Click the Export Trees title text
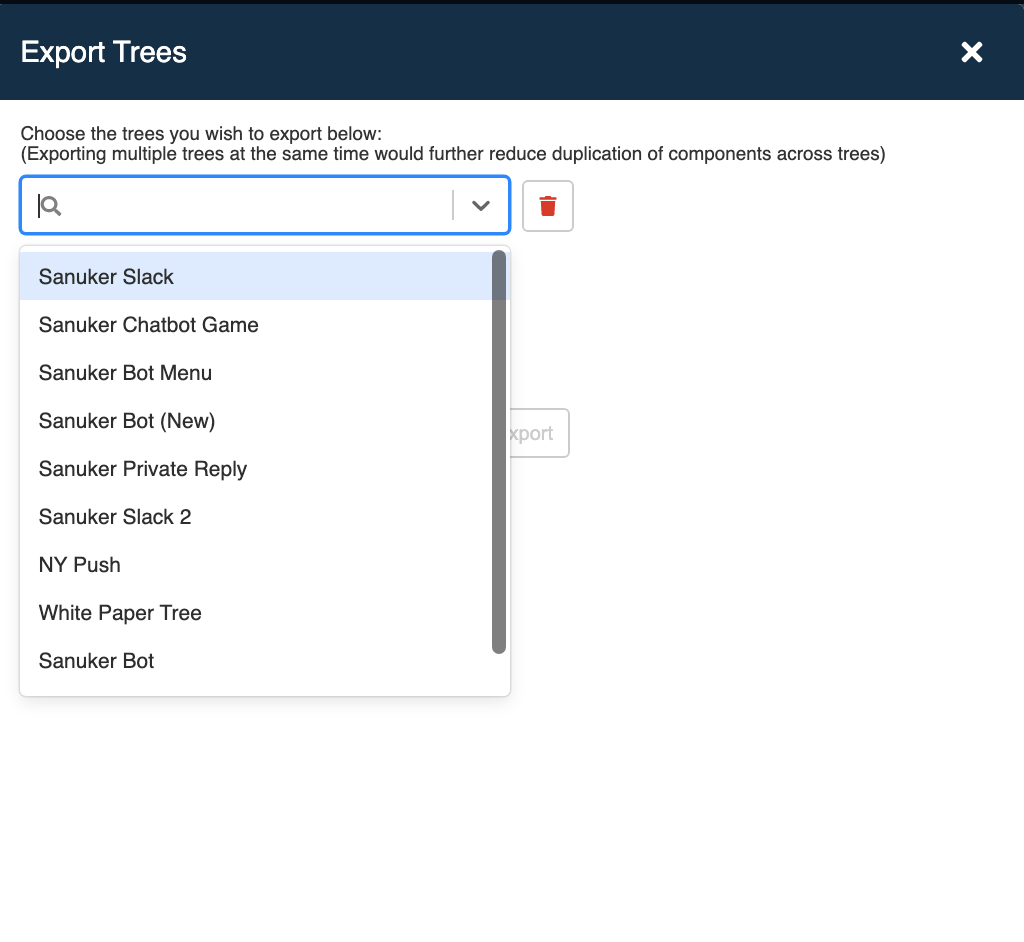This screenshot has width=1024, height=942. [103, 52]
